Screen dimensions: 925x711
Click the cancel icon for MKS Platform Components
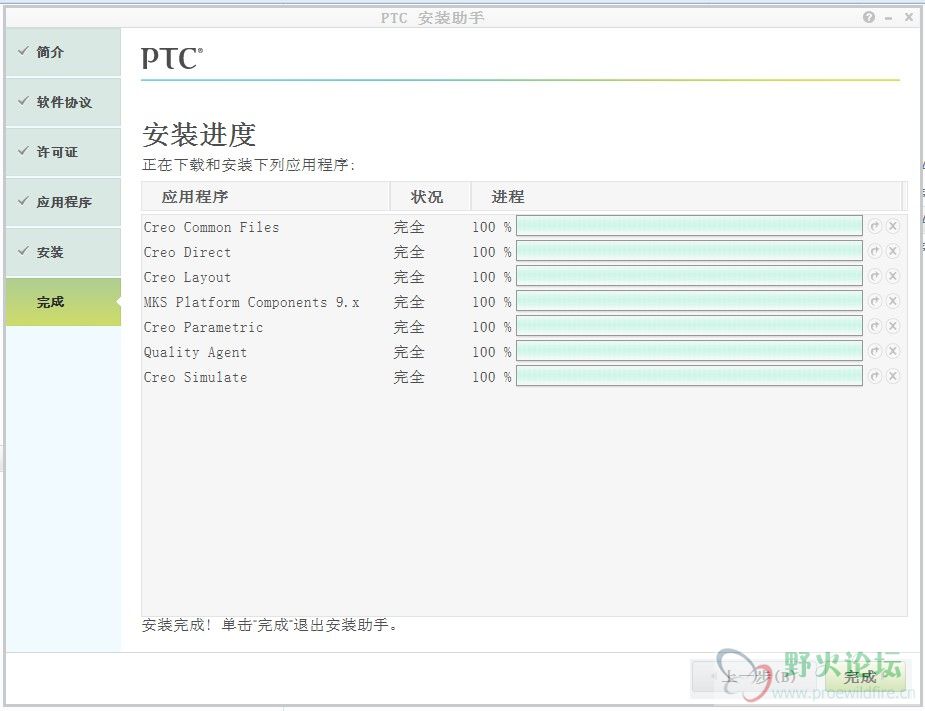(893, 301)
